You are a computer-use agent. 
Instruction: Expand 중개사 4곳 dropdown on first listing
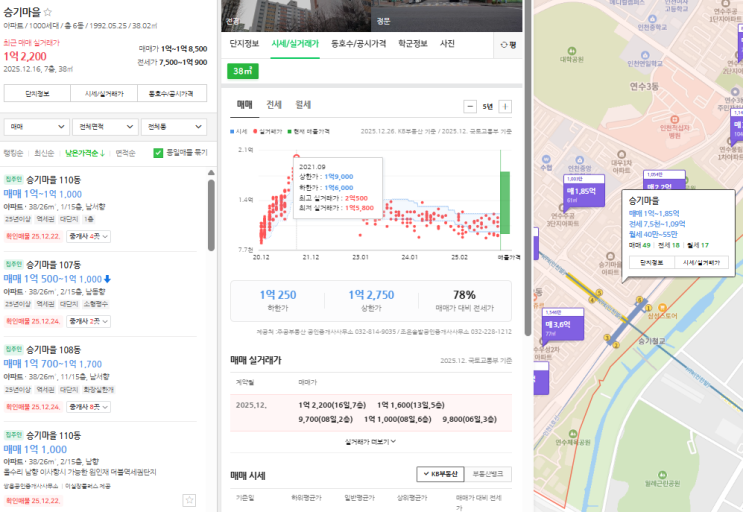coord(88,236)
